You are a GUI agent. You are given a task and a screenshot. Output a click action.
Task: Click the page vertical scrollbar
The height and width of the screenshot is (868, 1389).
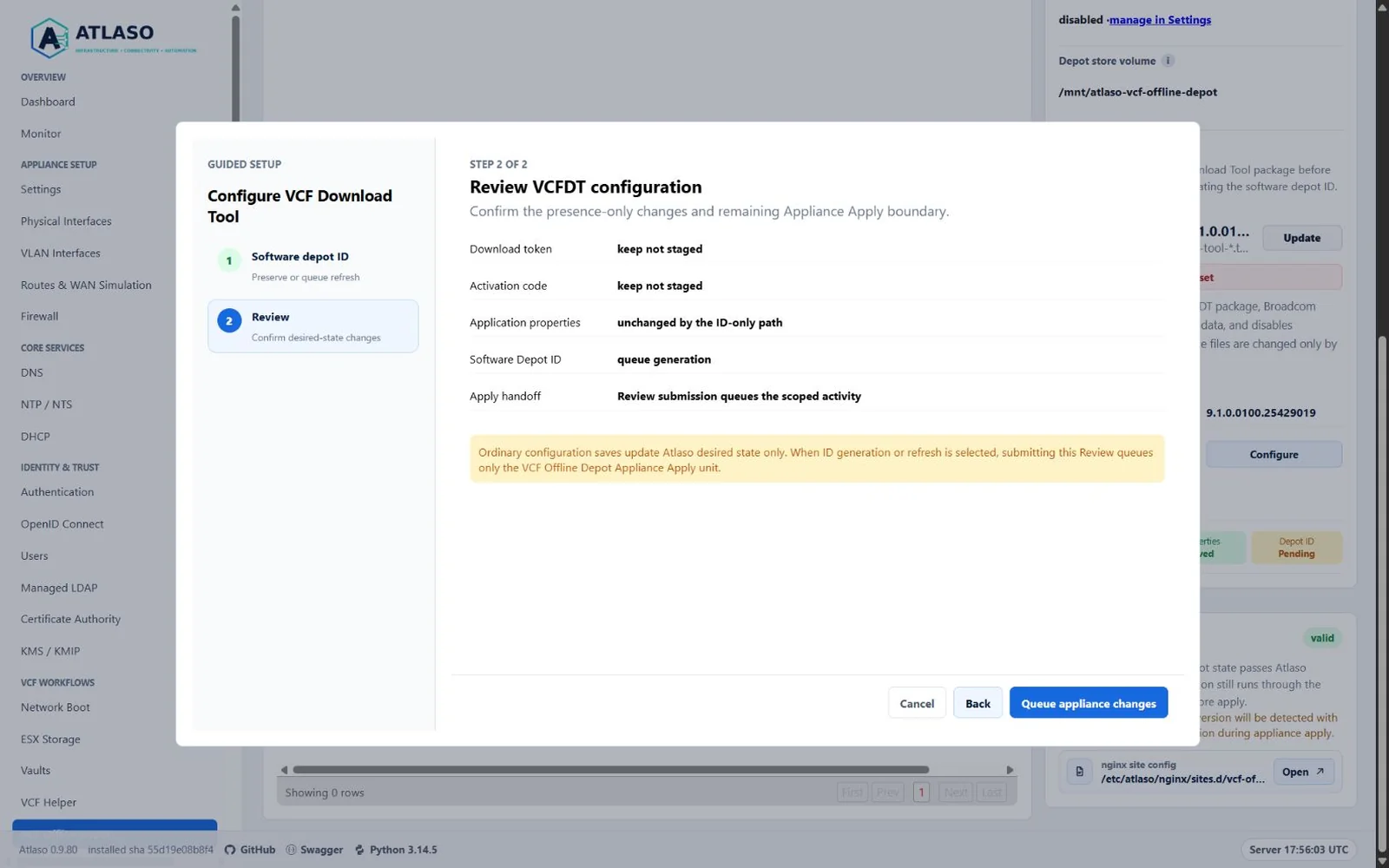pyautogui.click(x=1382, y=595)
